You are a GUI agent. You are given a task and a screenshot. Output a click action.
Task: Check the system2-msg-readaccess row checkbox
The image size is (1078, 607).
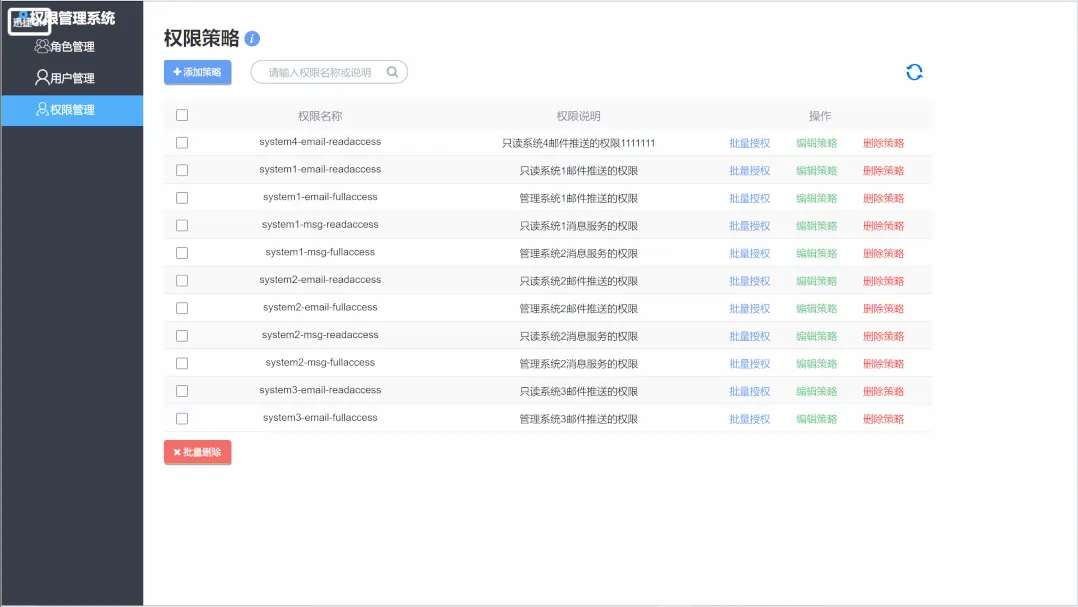[x=182, y=335]
